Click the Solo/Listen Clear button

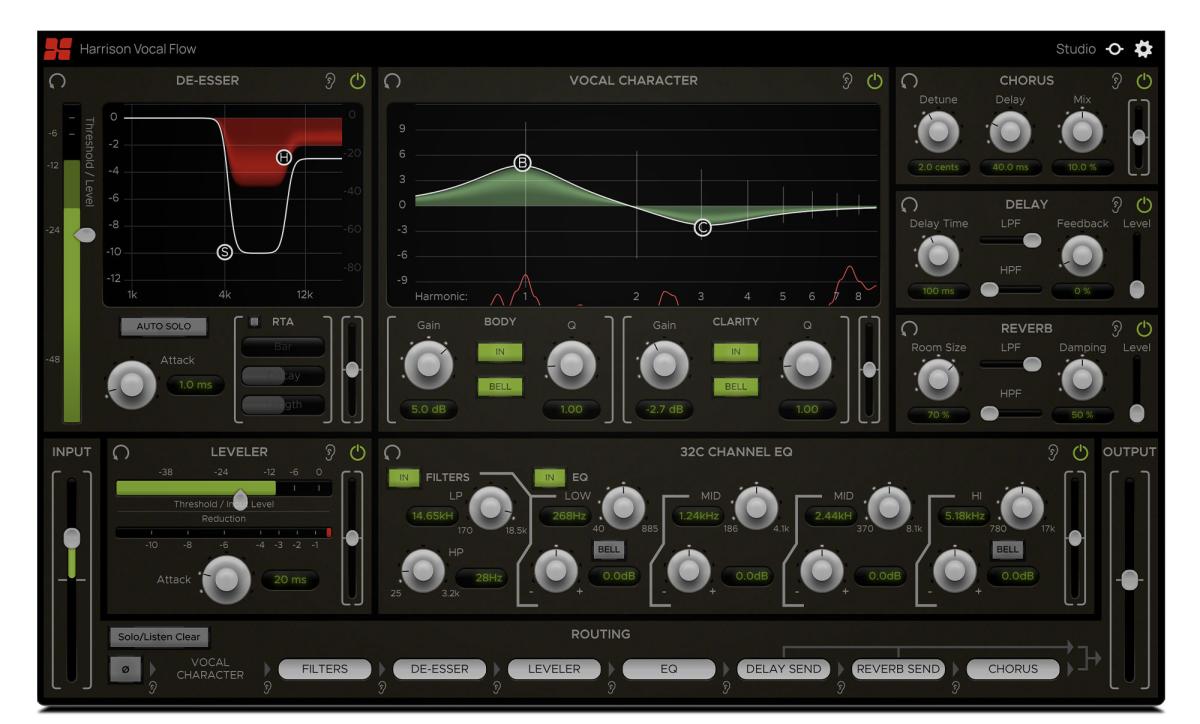point(160,636)
